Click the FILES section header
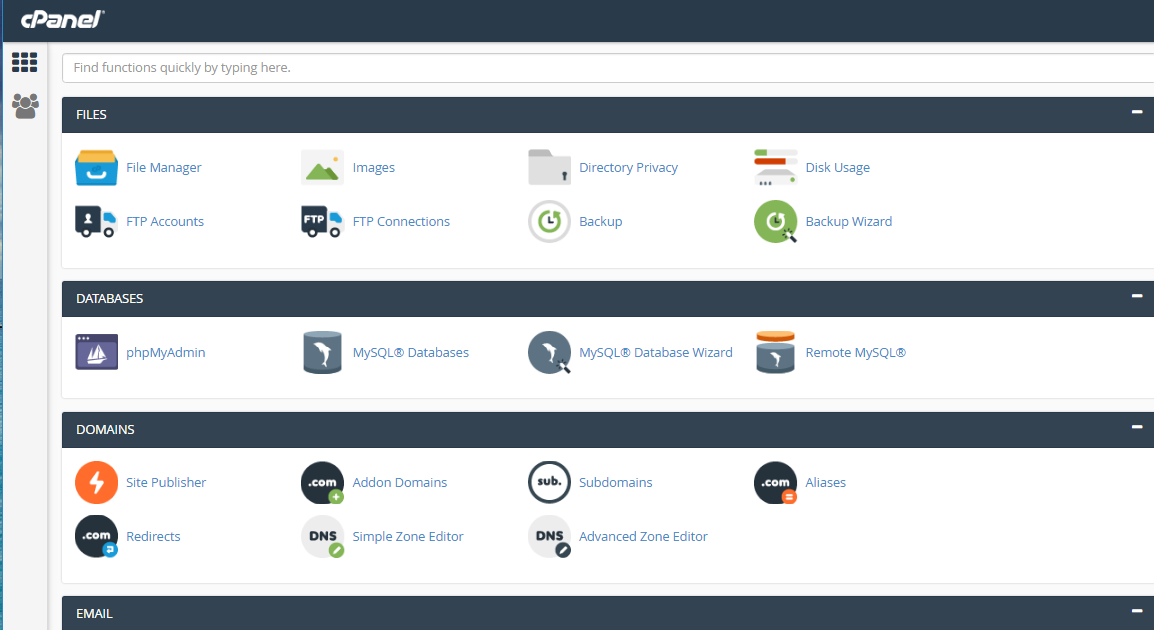 click(x=608, y=115)
